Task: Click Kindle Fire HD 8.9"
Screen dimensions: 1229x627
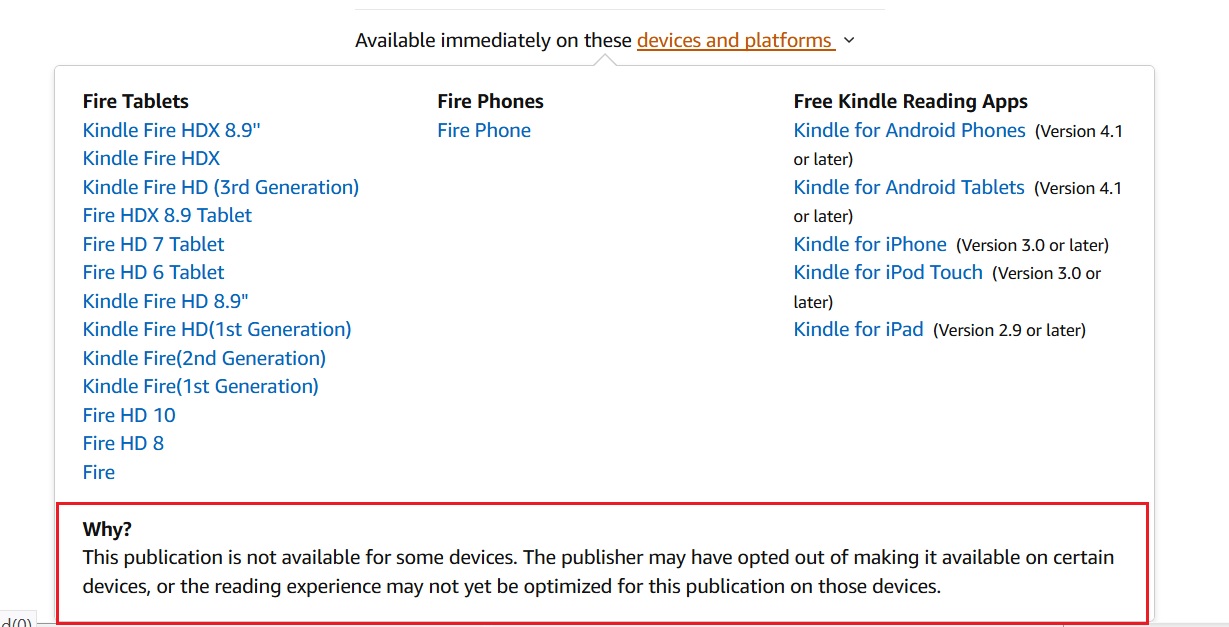Action: point(165,301)
